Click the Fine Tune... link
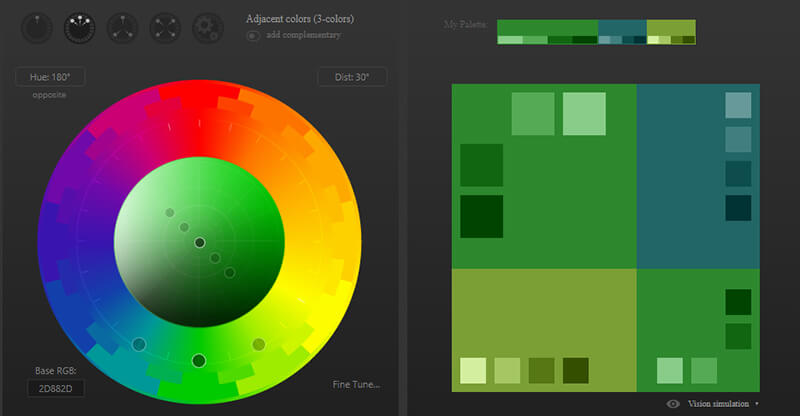 [x=356, y=384]
